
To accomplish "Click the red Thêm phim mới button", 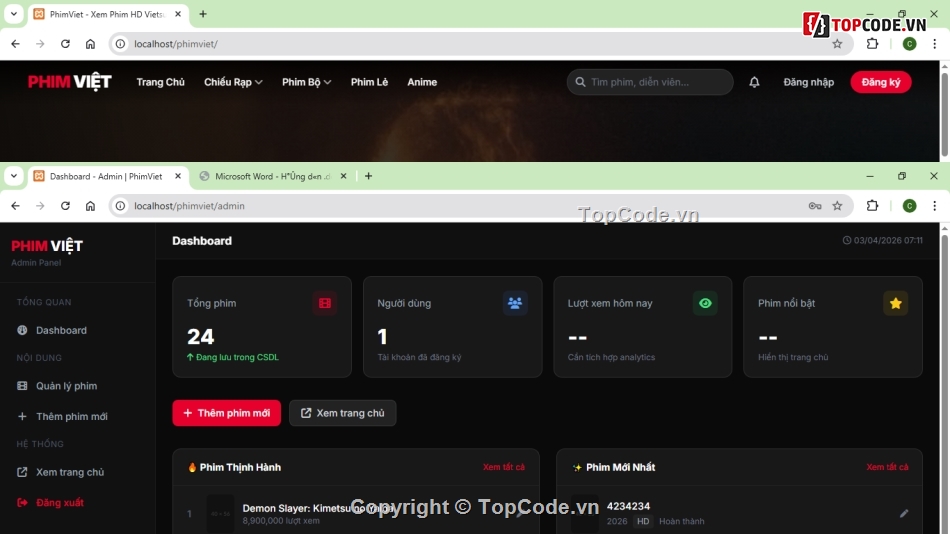I will pos(227,413).
